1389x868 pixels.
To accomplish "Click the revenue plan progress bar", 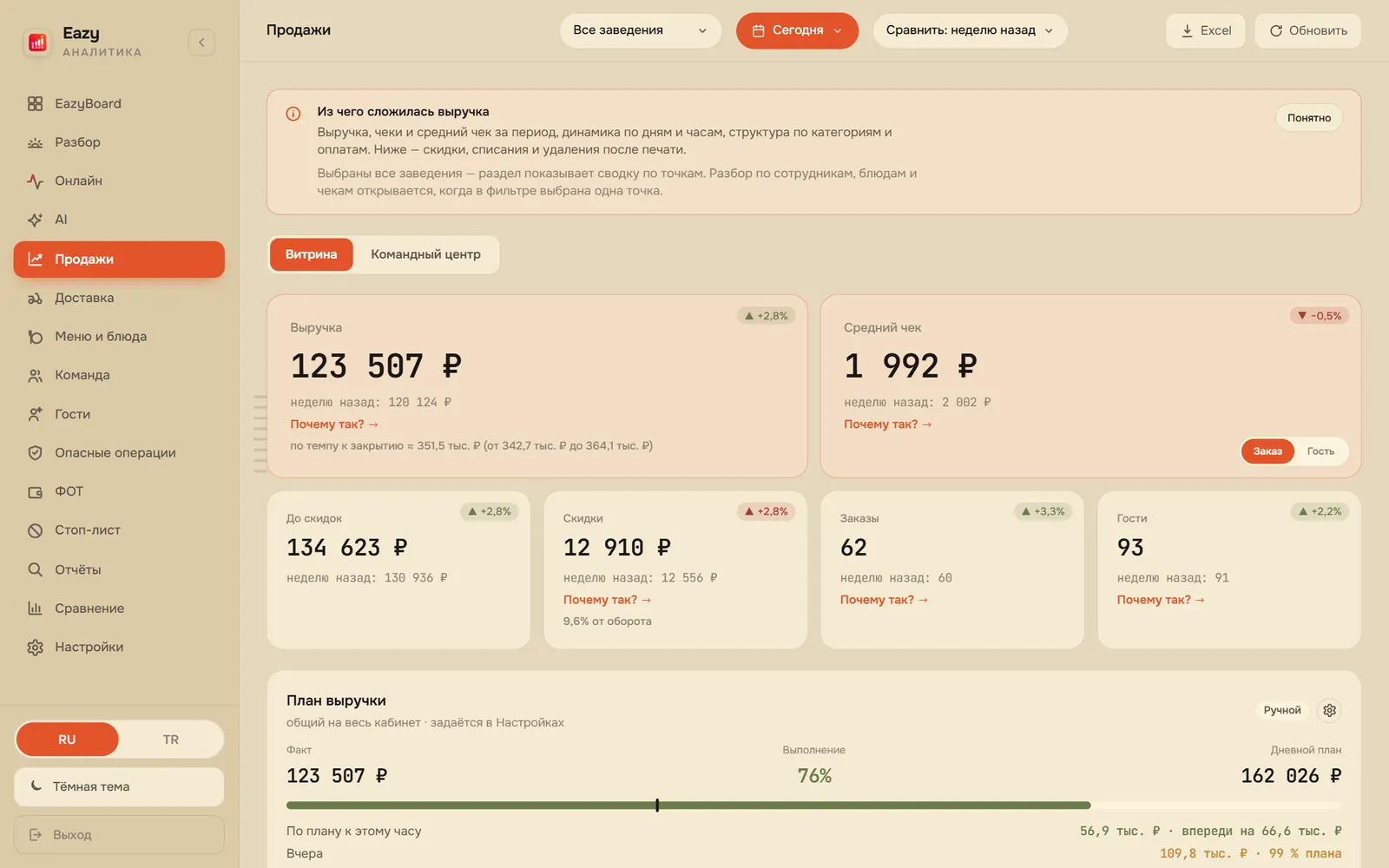I will [813, 806].
